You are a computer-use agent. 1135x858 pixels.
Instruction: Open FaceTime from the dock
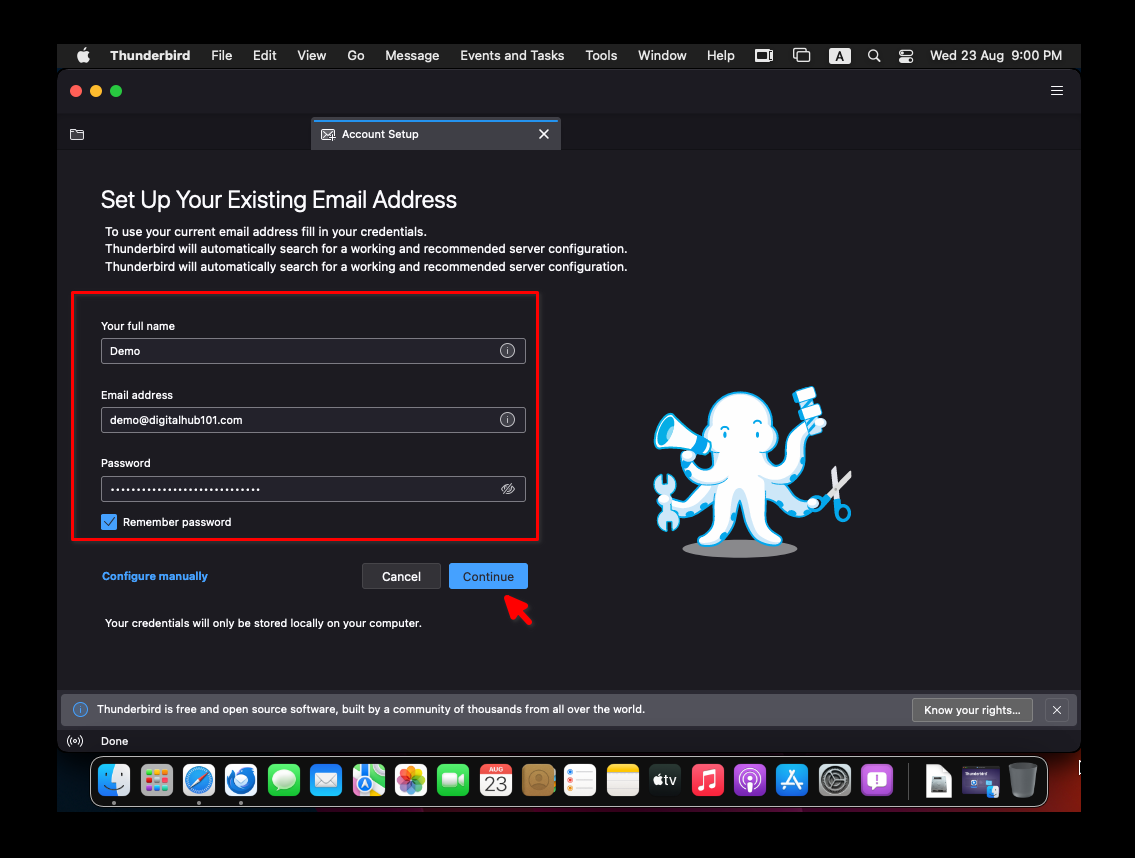click(453, 781)
